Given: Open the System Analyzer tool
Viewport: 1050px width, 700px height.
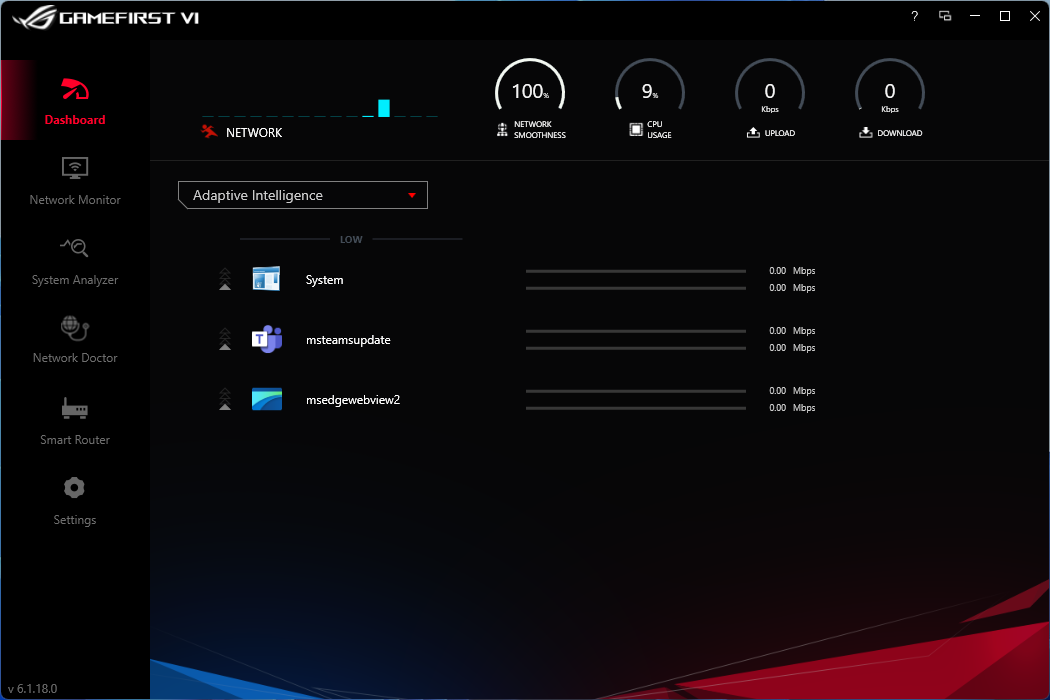Looking at the screenshot, I should pos(74,260).
